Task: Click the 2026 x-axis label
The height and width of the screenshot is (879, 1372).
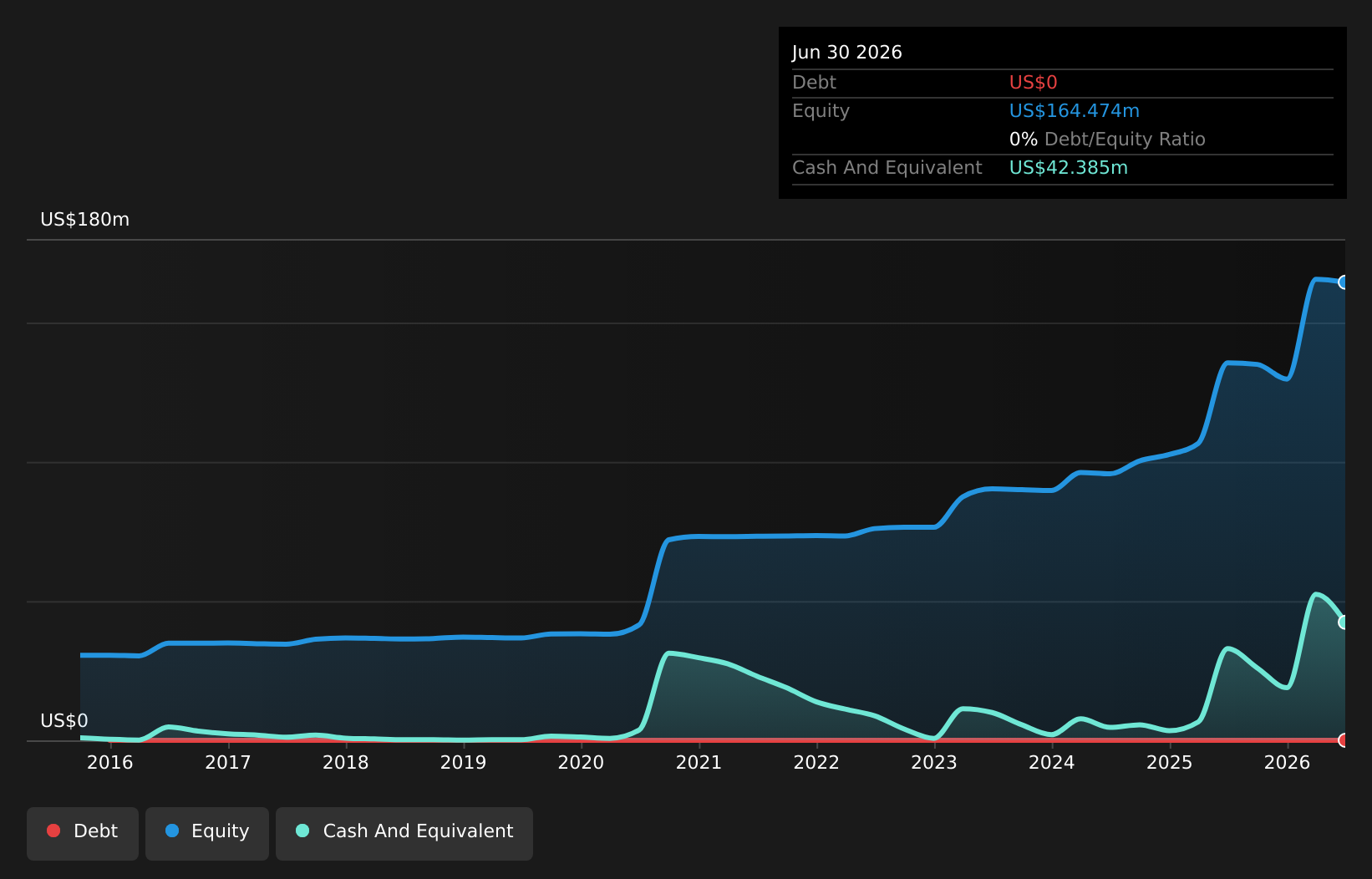Action: click(1288, 762)
